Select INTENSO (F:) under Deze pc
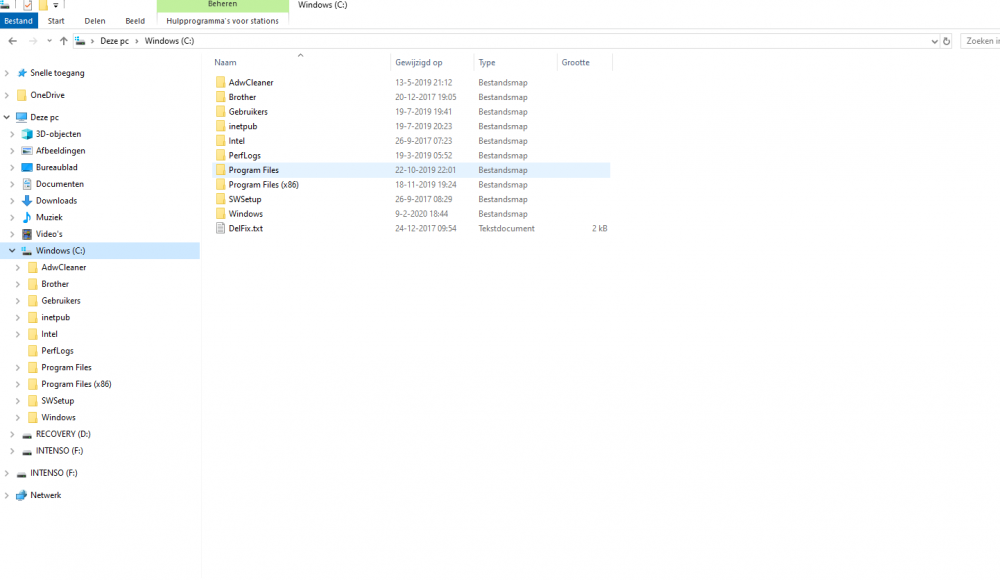This screenshot has height=580, width=1000. coord(59,450)
